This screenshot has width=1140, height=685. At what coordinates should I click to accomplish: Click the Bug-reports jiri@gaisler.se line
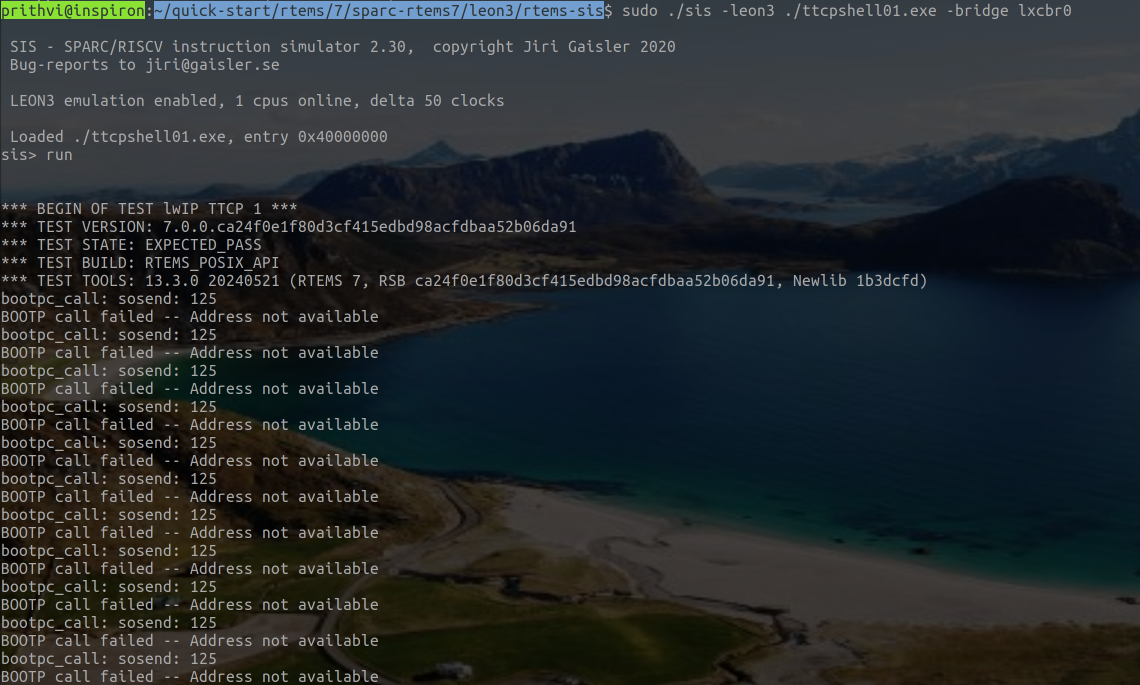[145, 65]
